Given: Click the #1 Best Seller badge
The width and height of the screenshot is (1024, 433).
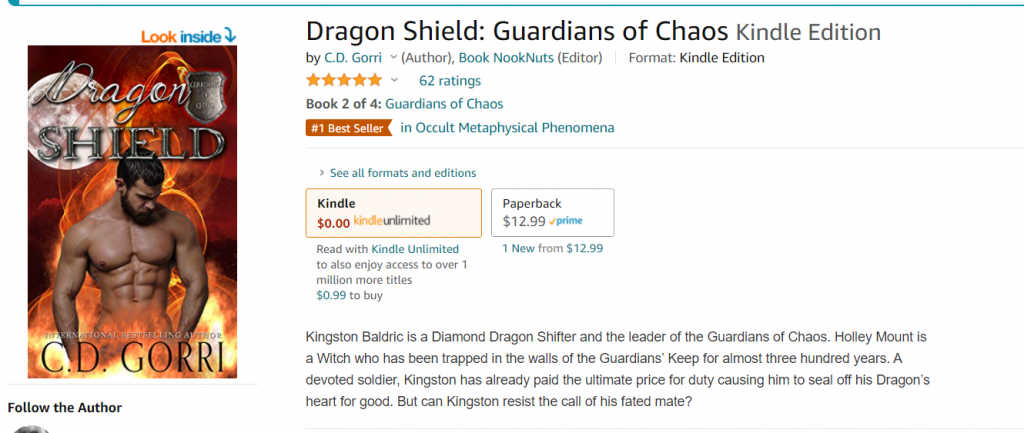Looking at the screenshot, I should click(x=348, y=128).
